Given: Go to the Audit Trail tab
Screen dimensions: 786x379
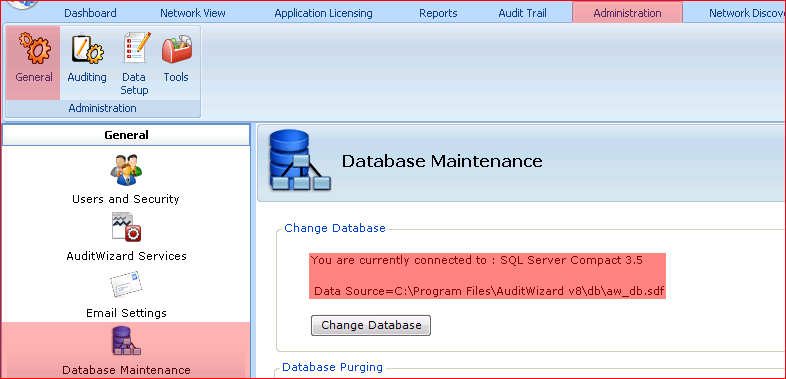Looking at the screenshot, I should click(x=522, y=13).
